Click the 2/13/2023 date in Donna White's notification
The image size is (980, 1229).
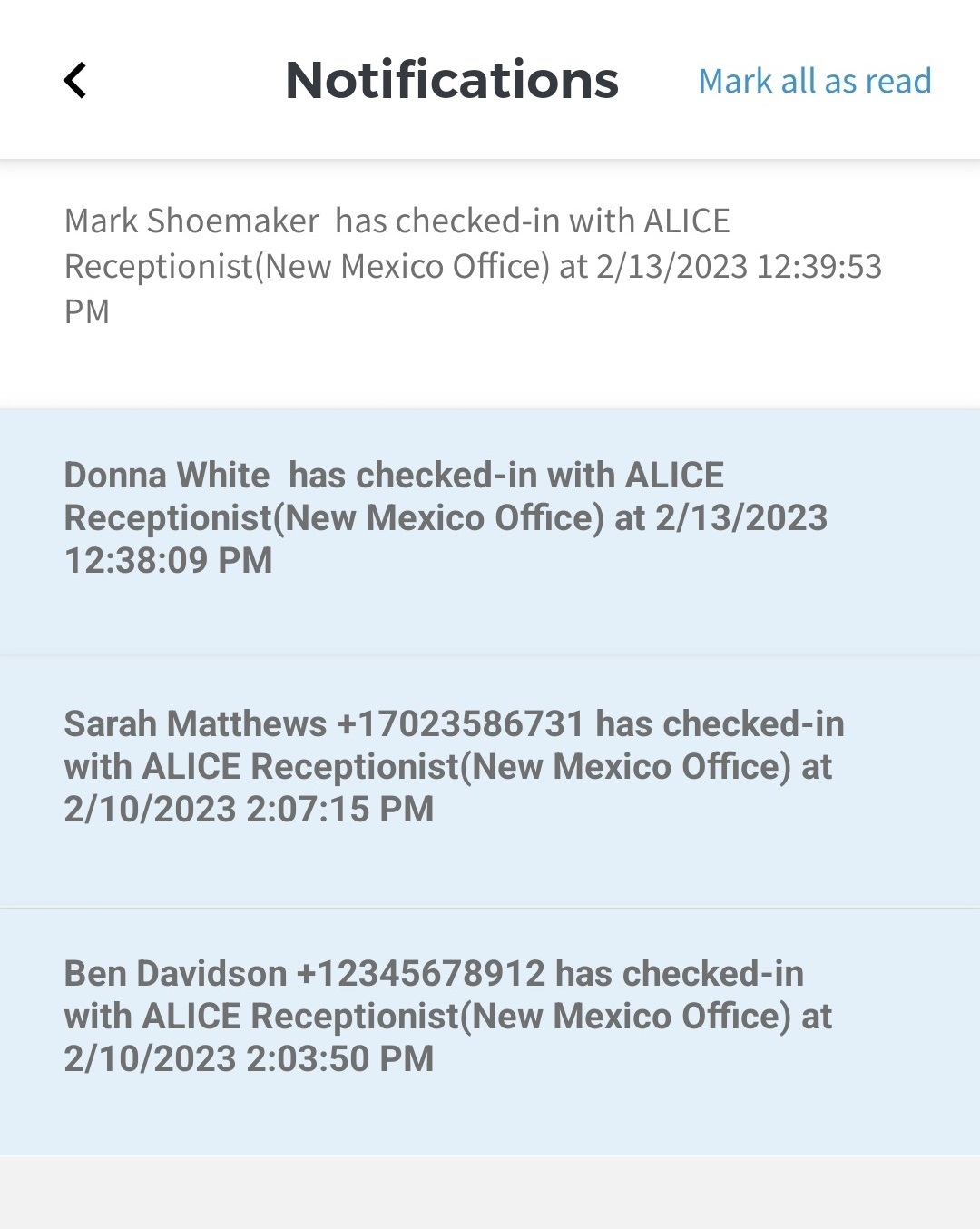pyautogui.click(x=741, y=518)
